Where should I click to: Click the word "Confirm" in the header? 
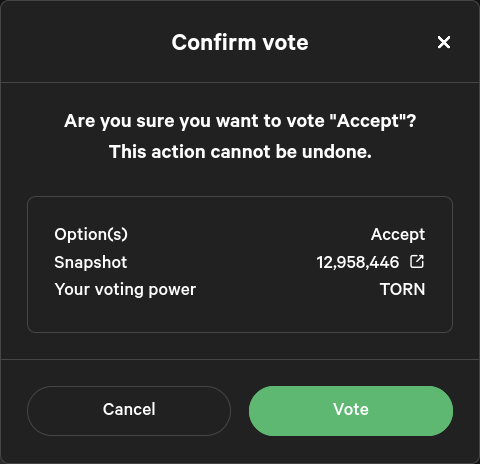[214, 42]
